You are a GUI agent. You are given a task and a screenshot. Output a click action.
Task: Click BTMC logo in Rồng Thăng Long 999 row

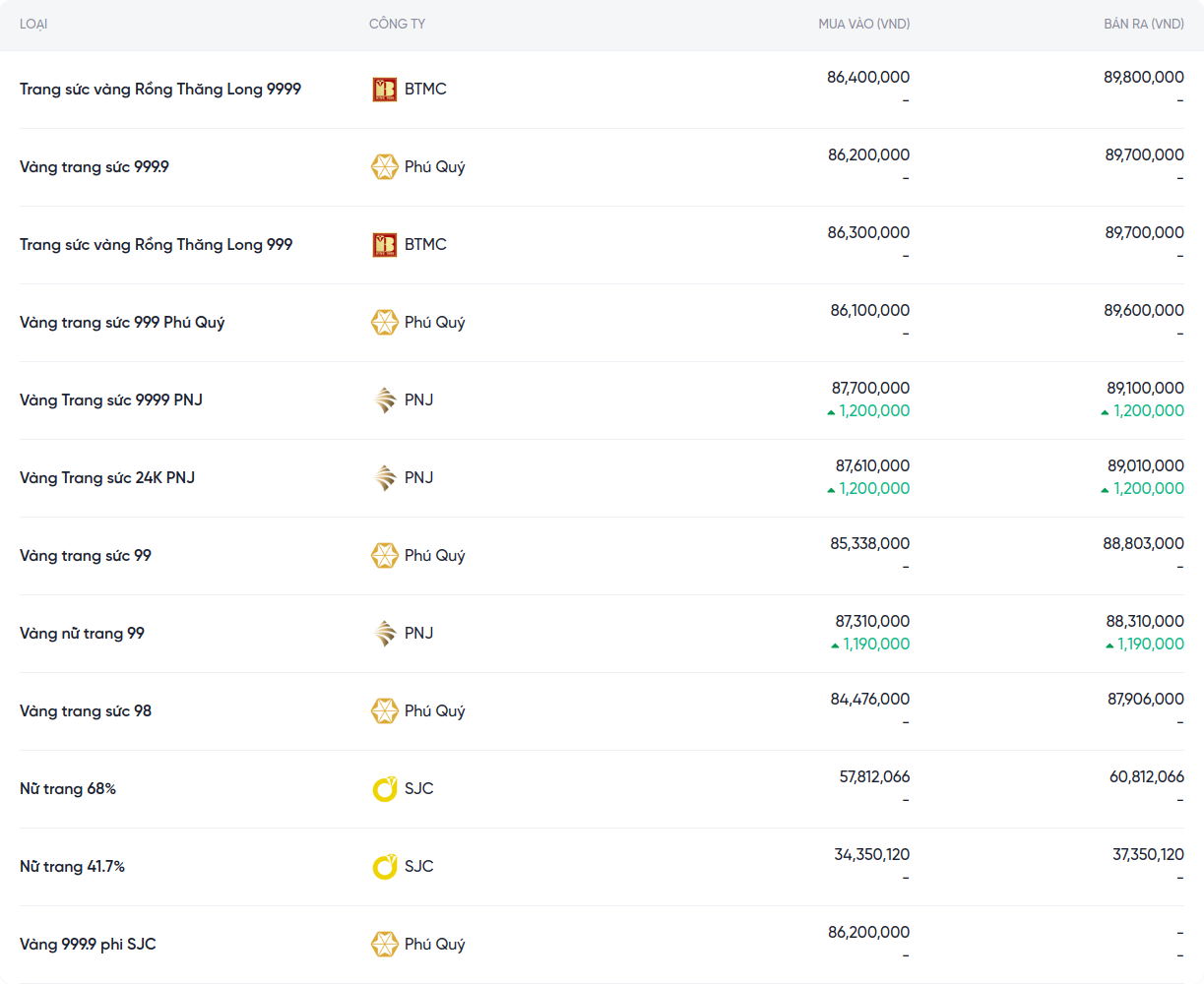coord(384,245)
